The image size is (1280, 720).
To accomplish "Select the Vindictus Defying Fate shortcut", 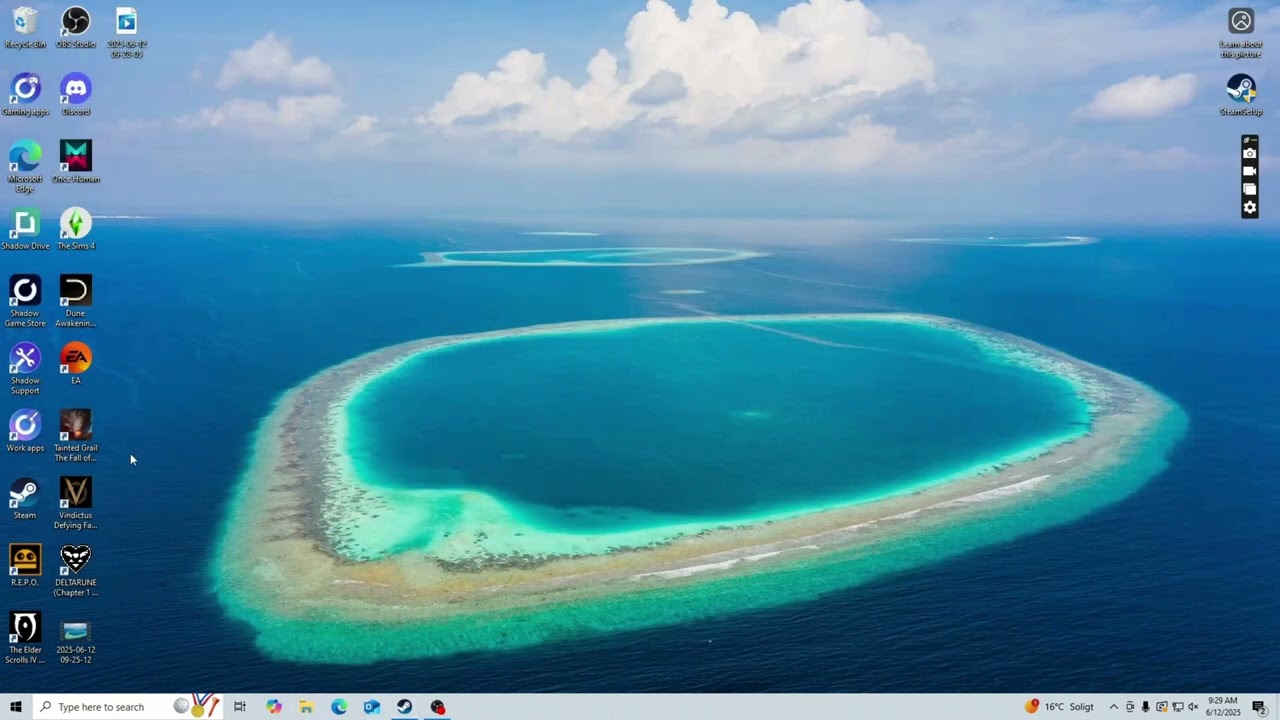I will 76,502.
